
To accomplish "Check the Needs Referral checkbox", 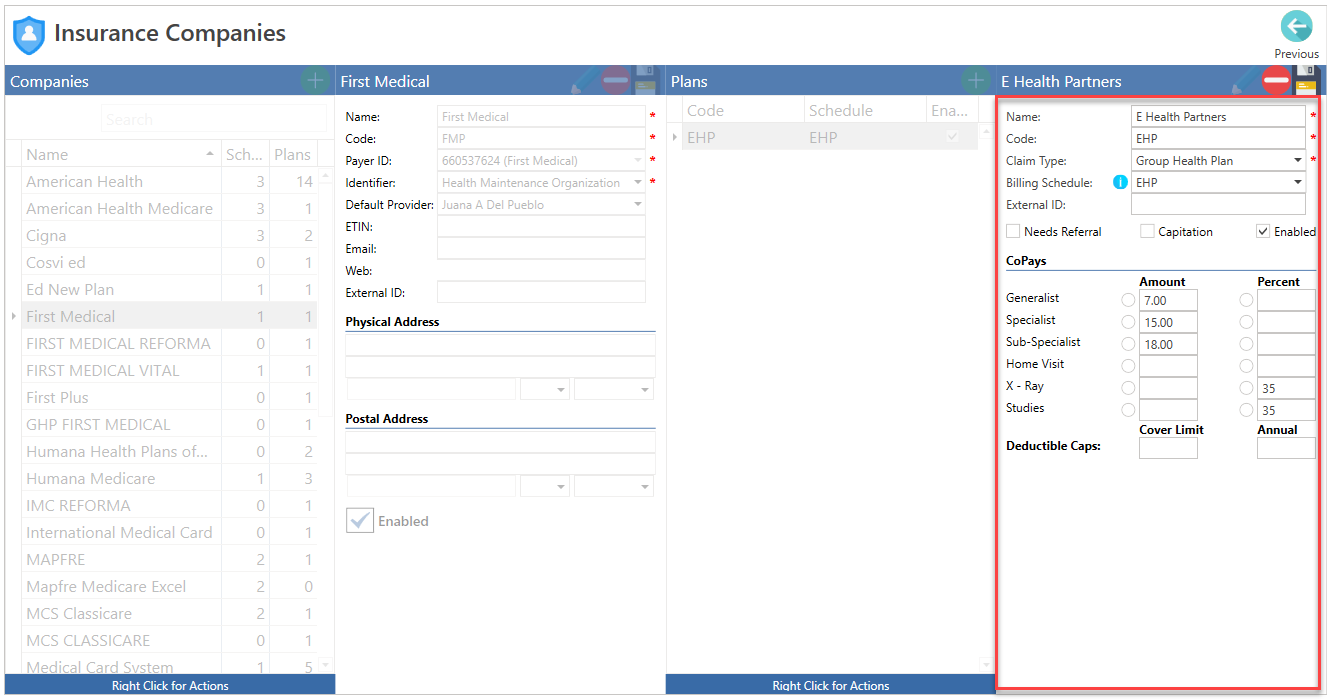I will click(x=1013, y=231).
